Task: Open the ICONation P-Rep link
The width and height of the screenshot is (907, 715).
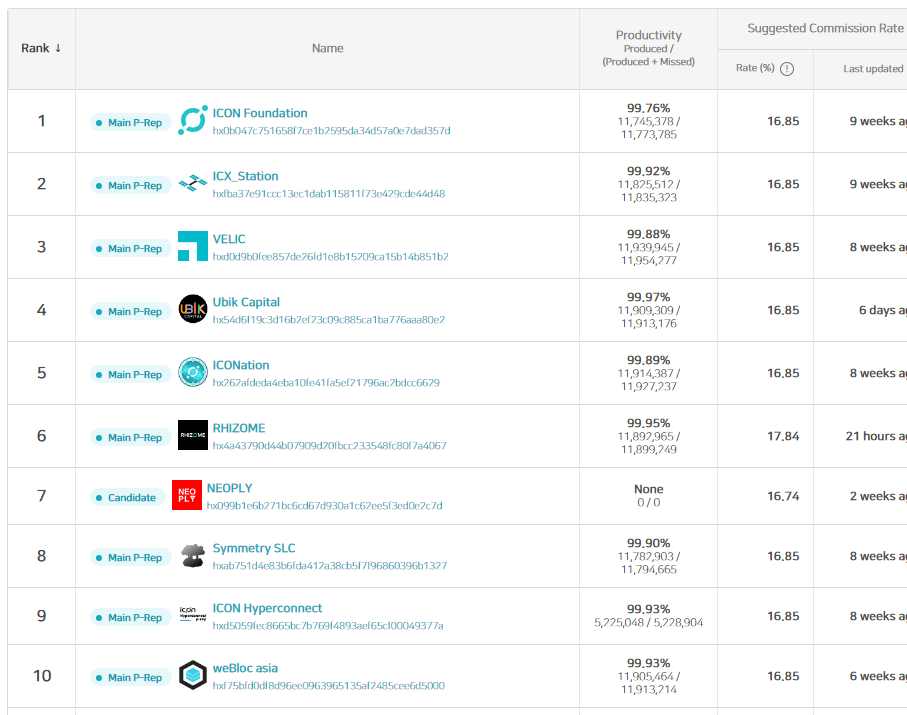Action: [241, 365]
